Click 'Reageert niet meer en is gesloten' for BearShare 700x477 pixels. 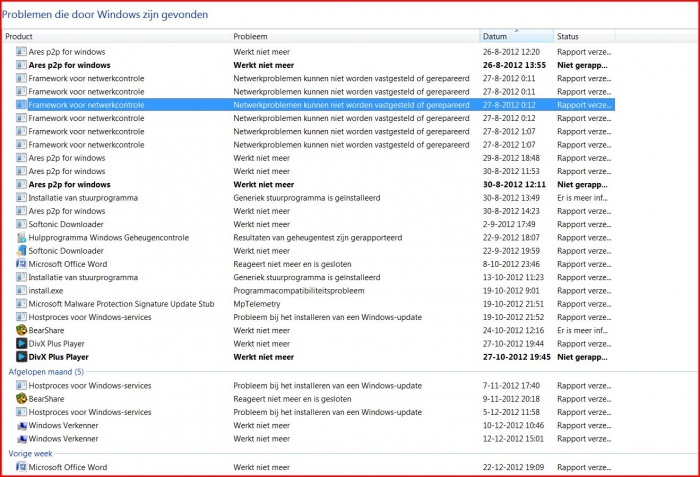292,398
